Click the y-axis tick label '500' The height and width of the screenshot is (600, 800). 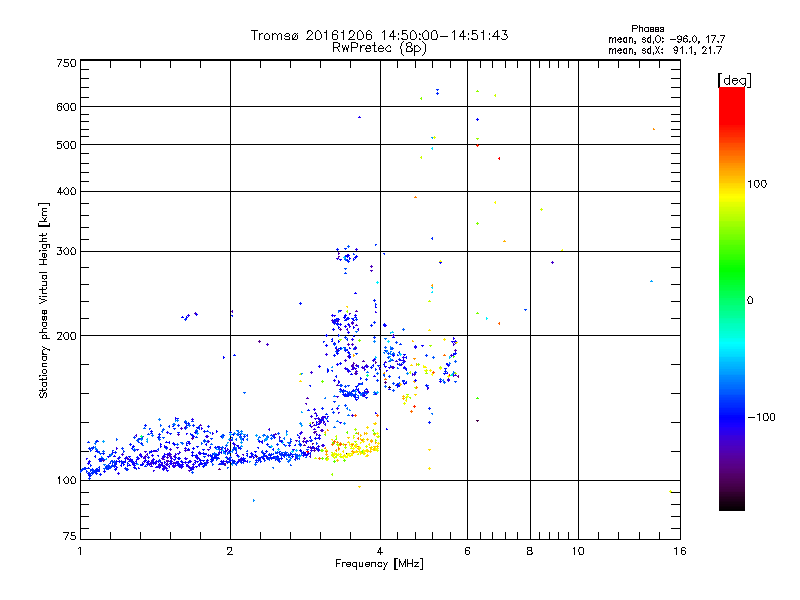67,145
